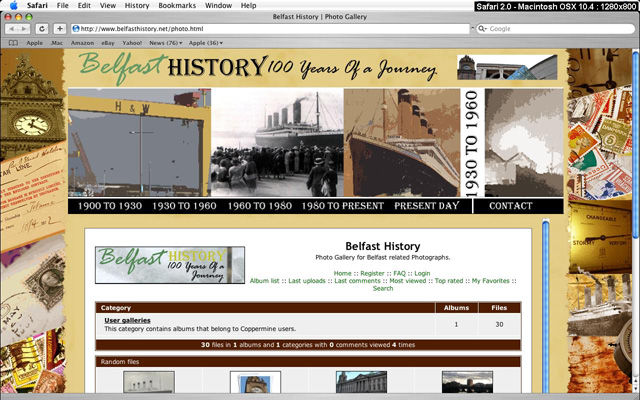
Task: Click the Apple logo menu
Action: pyautogui.click(x=13, y=5)
